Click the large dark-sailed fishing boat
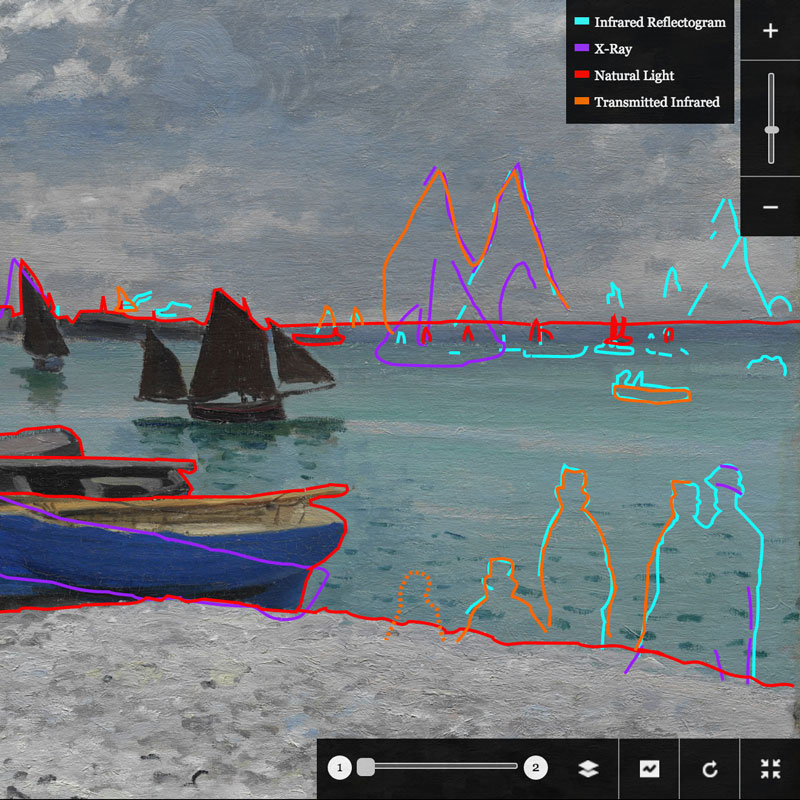 pyautogui.click(x=236, y=357)
